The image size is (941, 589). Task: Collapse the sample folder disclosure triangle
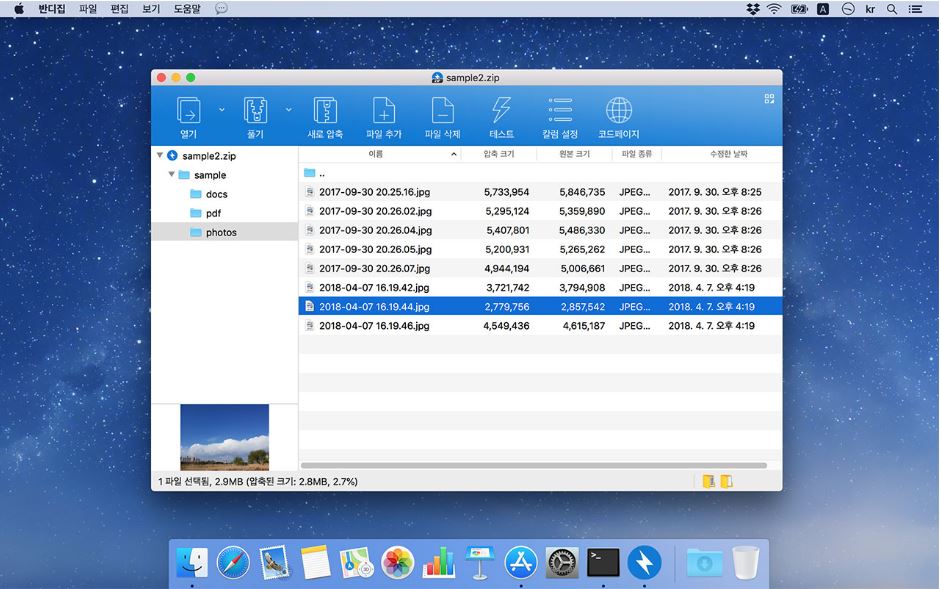click(x=172, y=175)
